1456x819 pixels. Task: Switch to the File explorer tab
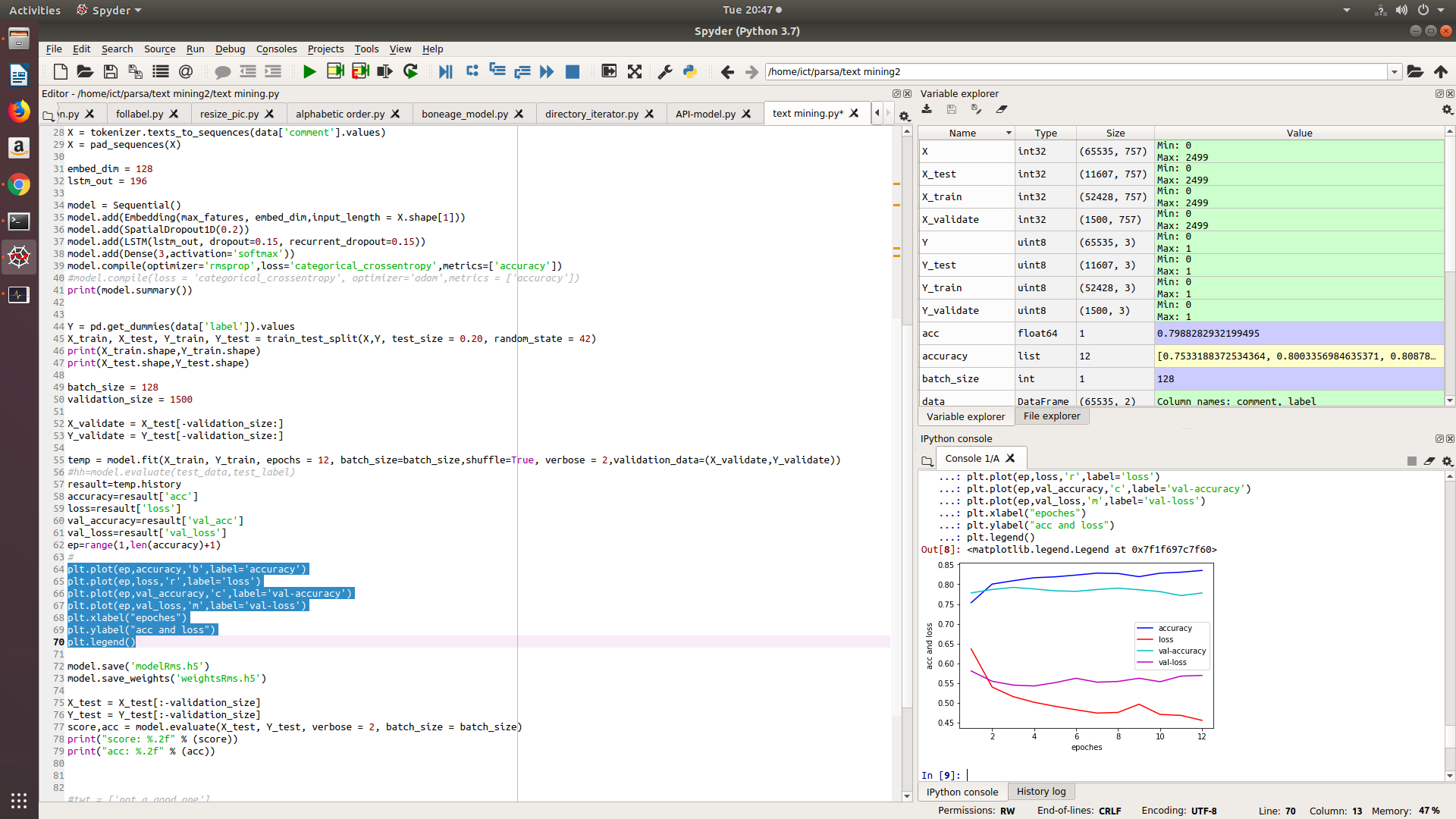1051,416
